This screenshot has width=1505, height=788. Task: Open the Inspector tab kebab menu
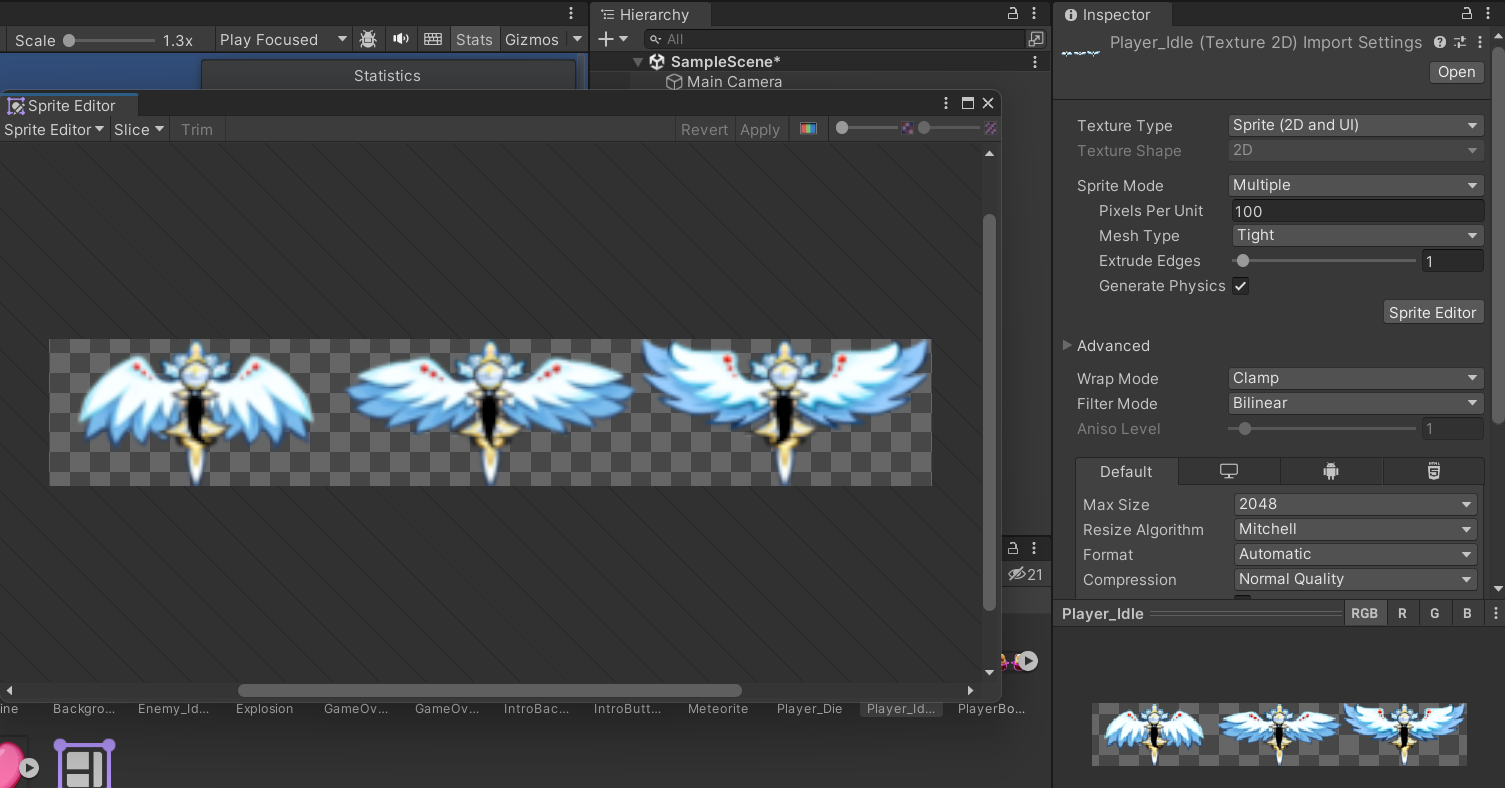click(1489, 14)
